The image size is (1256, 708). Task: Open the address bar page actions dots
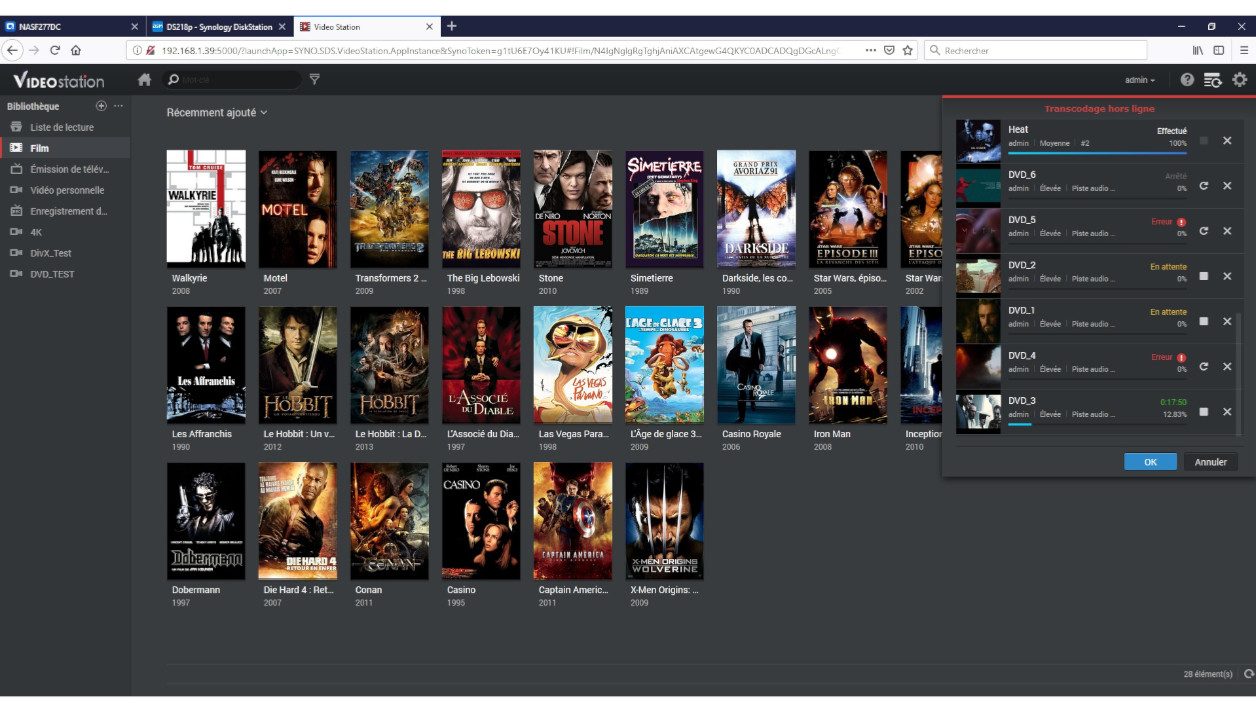tap(871, 50)
